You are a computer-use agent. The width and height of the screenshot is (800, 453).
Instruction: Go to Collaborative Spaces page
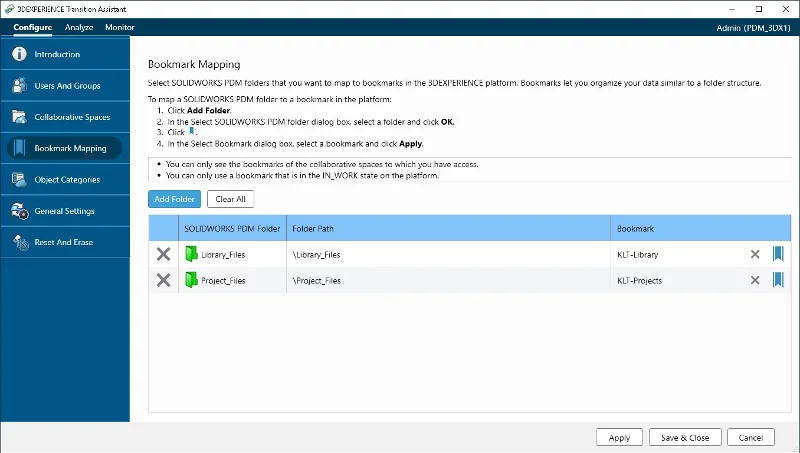tap(71, 117)
